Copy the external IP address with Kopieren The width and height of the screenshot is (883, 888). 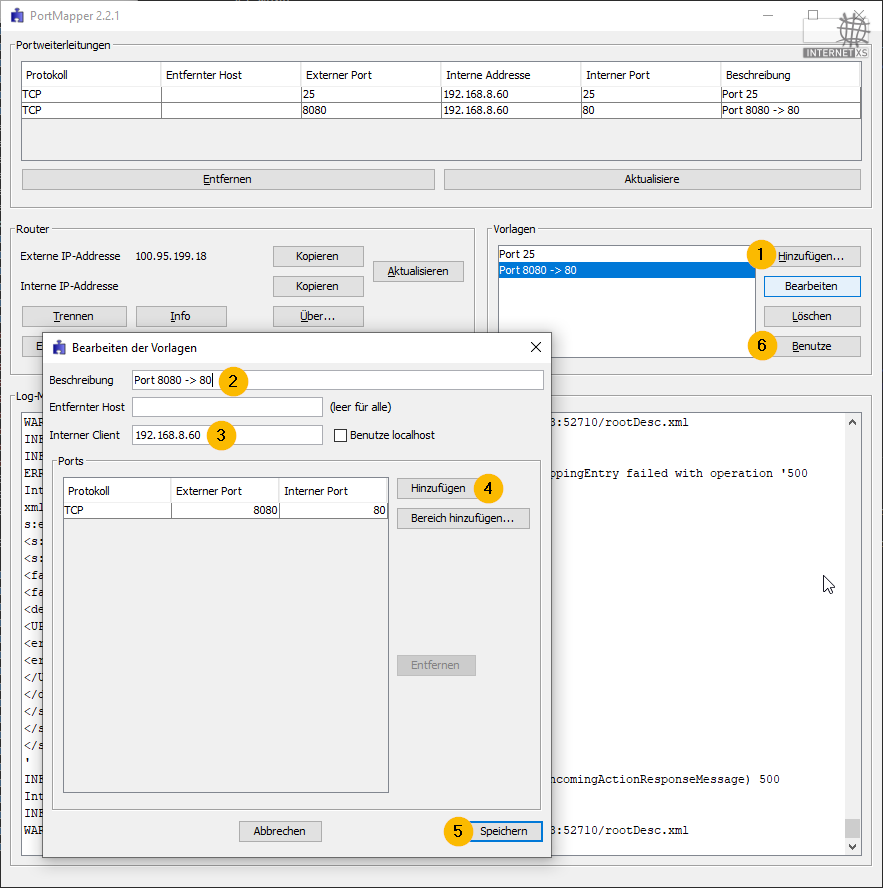pyautogui.click(x=318, y=256)
